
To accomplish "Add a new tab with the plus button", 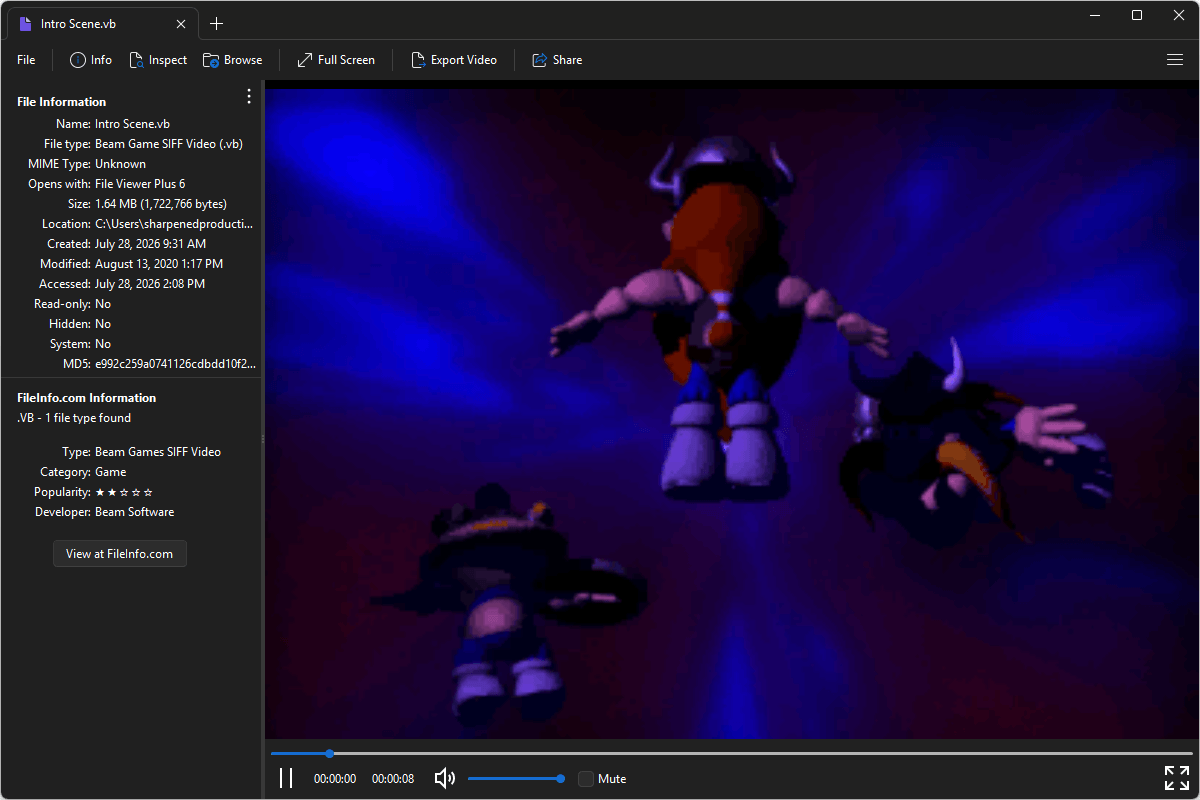I will click(217, 24).
